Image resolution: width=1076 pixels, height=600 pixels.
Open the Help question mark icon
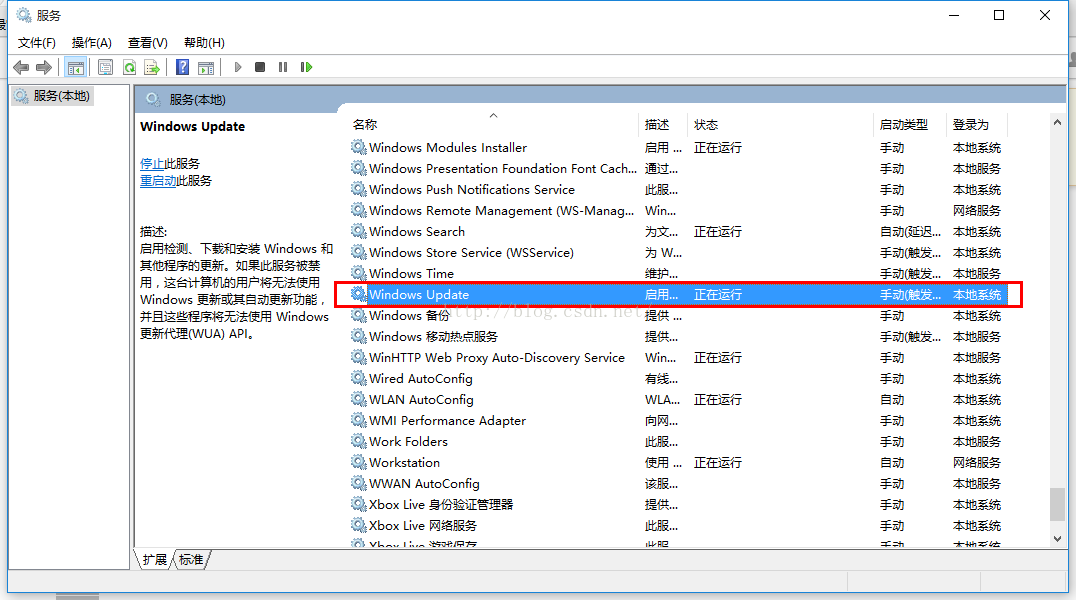pos(183,67)
